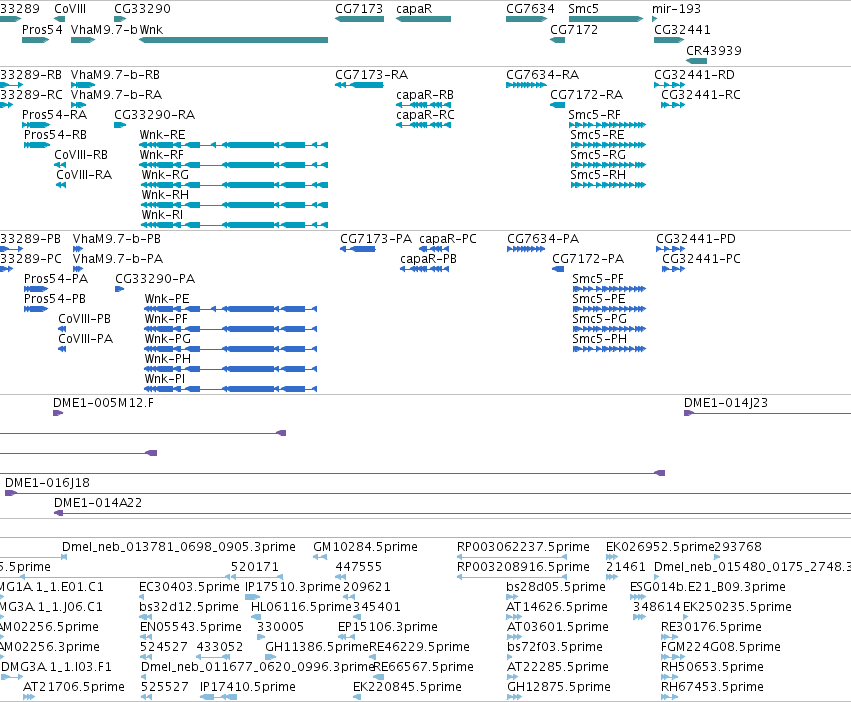851x702 pixels.
Task: Click the CG7172-PA protein label
Action: [588, 258]
